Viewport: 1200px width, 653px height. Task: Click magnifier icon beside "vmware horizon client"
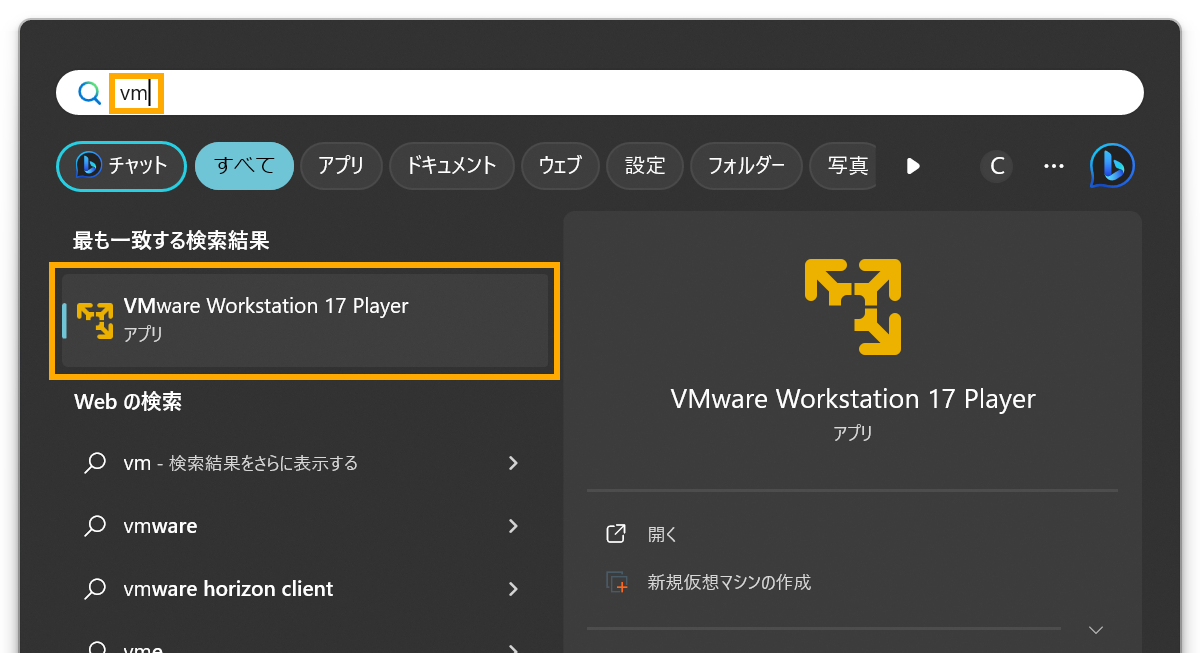95,589
